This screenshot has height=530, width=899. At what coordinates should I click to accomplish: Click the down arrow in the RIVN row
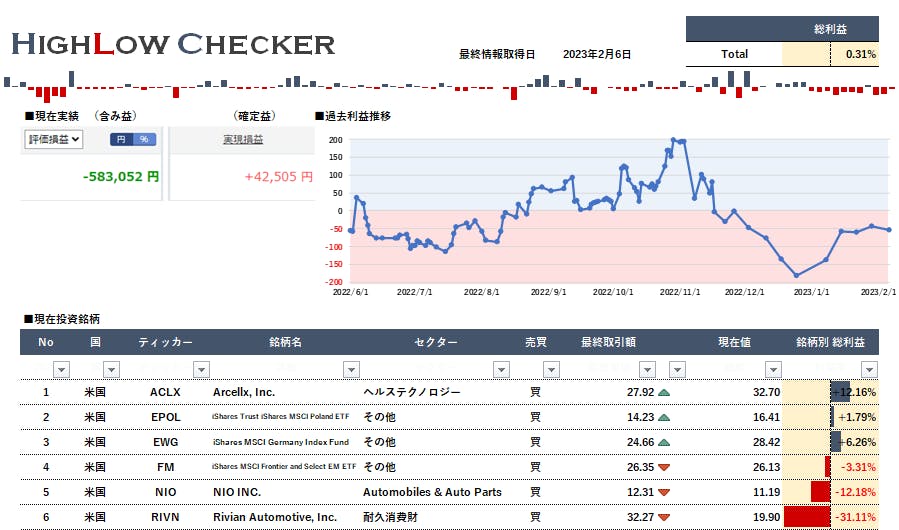pos(665,517)
